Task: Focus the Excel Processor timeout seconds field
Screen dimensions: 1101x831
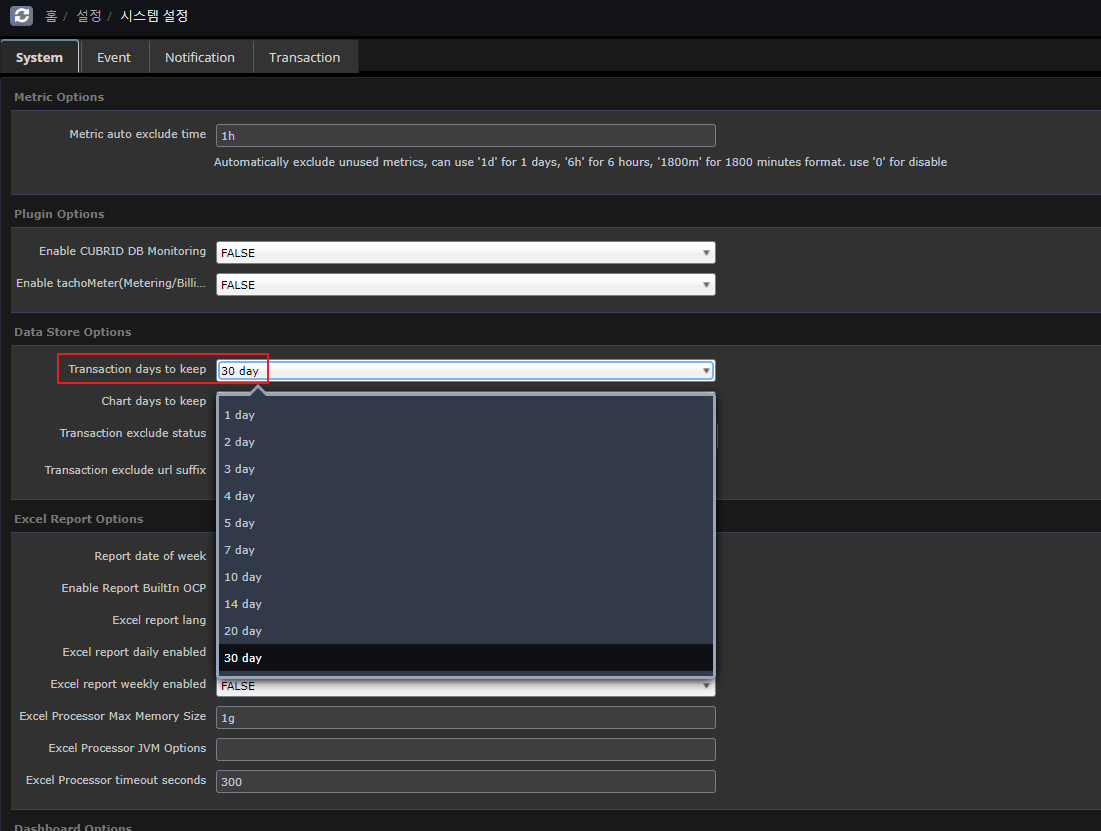Action: coord(465,781)
